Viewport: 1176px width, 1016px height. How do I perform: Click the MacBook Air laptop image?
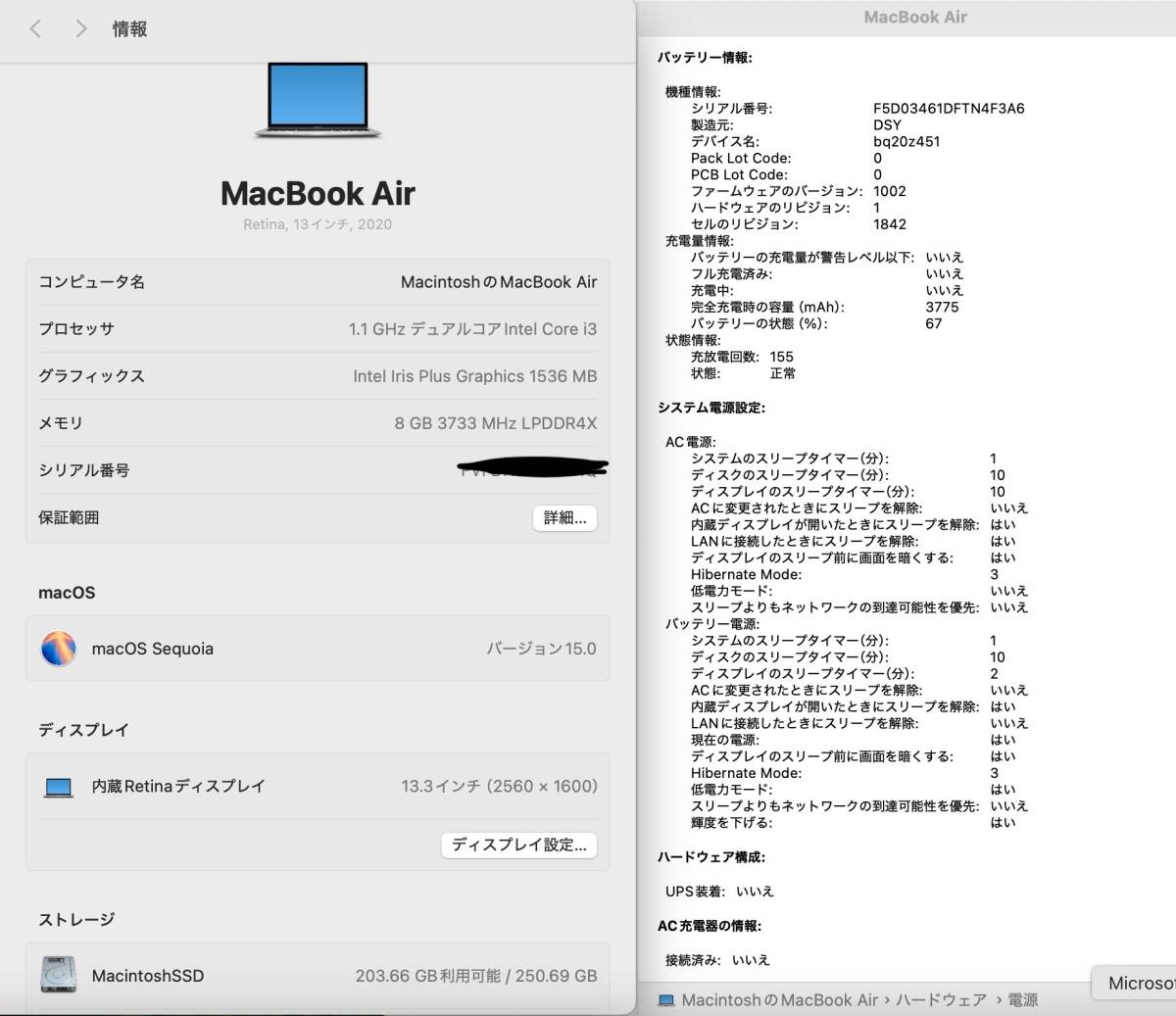318,100
